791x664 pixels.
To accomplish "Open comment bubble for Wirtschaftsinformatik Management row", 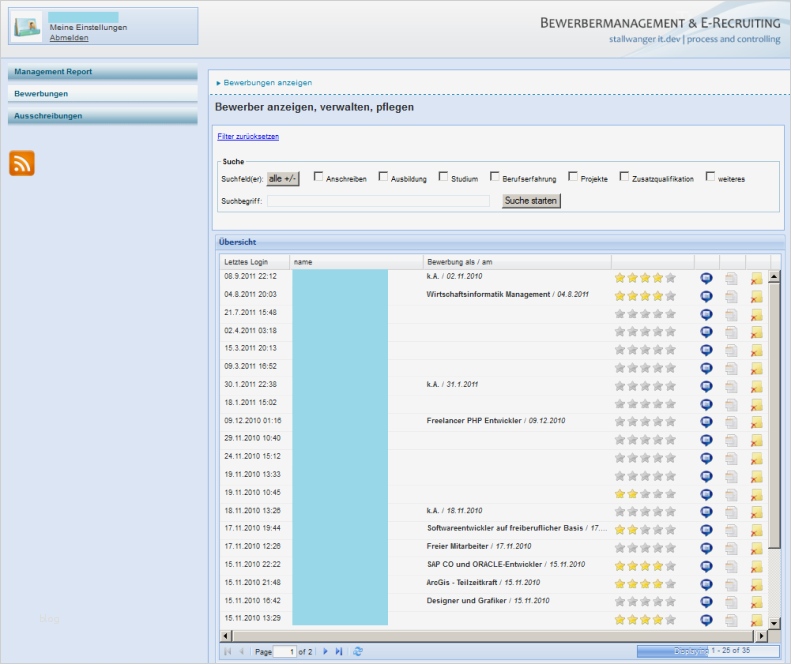I will 706,295.
